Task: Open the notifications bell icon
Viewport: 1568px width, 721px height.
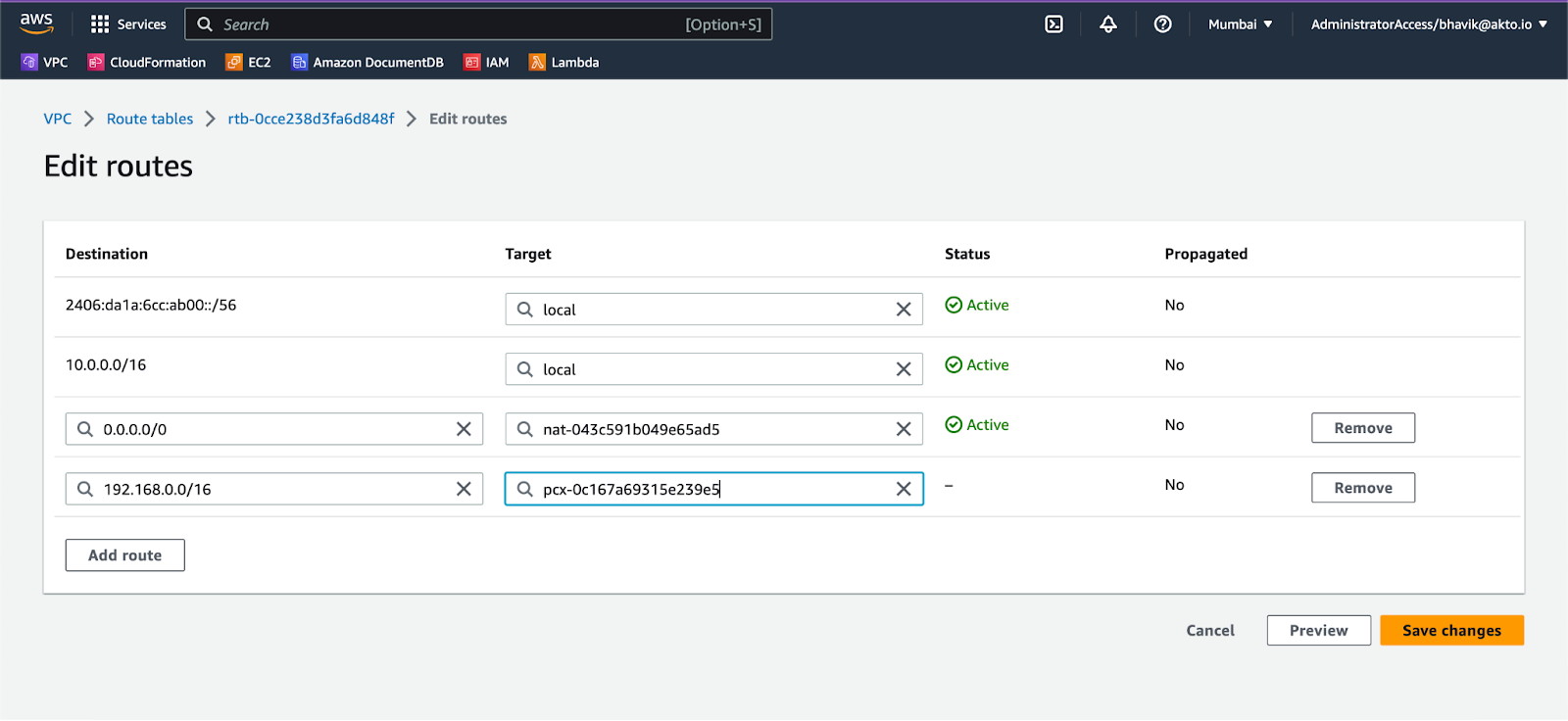Action: tap(1107, 24)
